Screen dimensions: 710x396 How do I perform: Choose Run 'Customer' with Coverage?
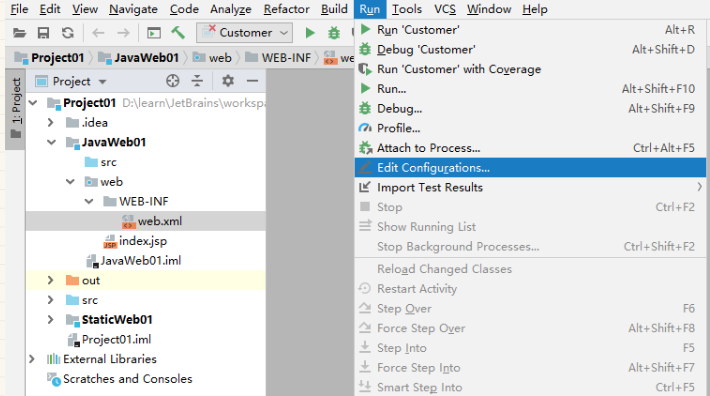point(530,69)
